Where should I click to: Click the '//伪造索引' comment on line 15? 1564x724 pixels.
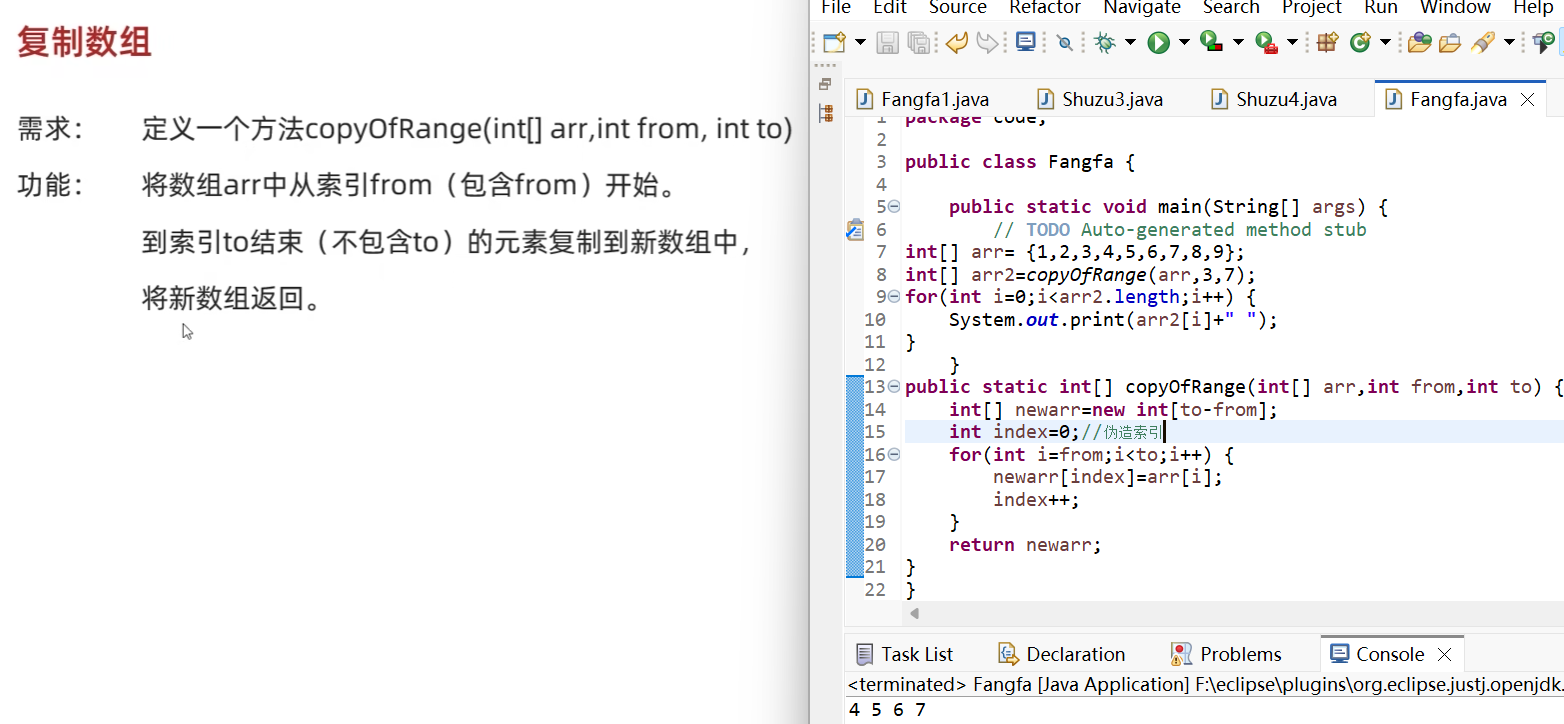1122,432
